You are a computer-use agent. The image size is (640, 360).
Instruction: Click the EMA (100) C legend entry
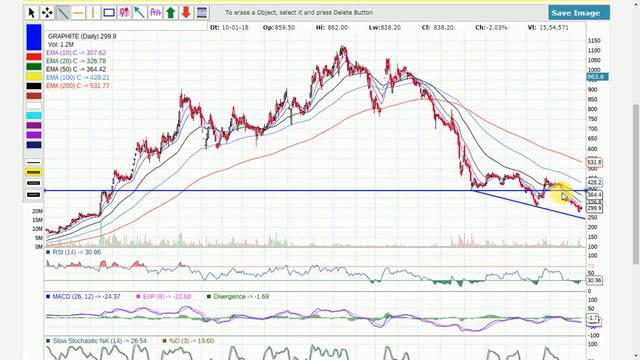pos(78,78)
